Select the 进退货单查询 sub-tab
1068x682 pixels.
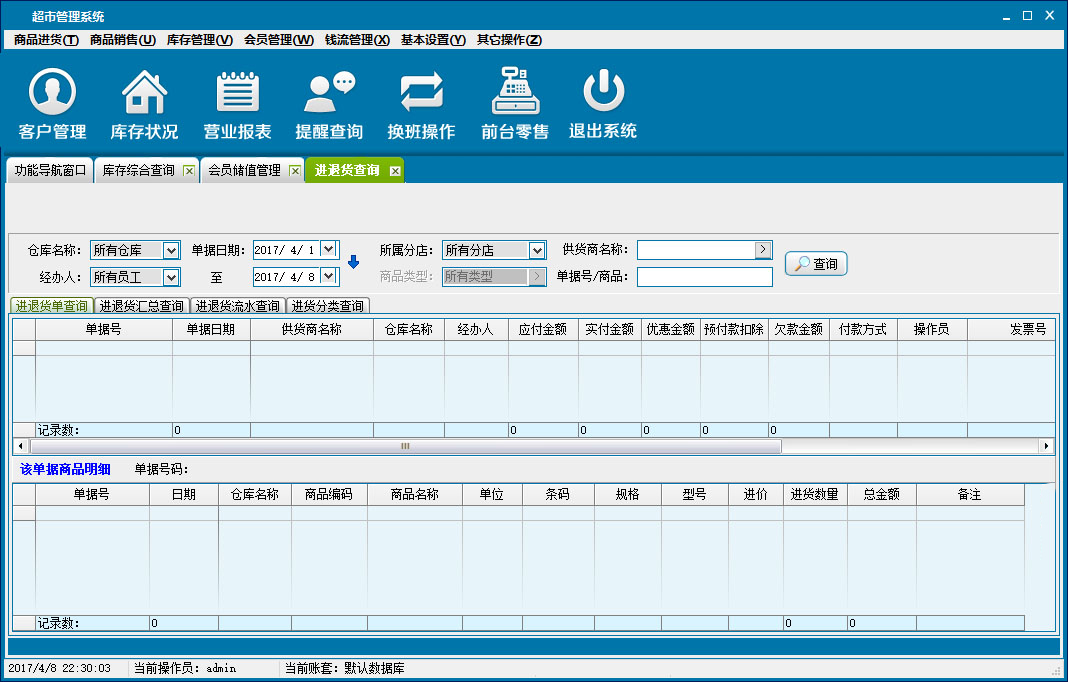tap(52, 306)
